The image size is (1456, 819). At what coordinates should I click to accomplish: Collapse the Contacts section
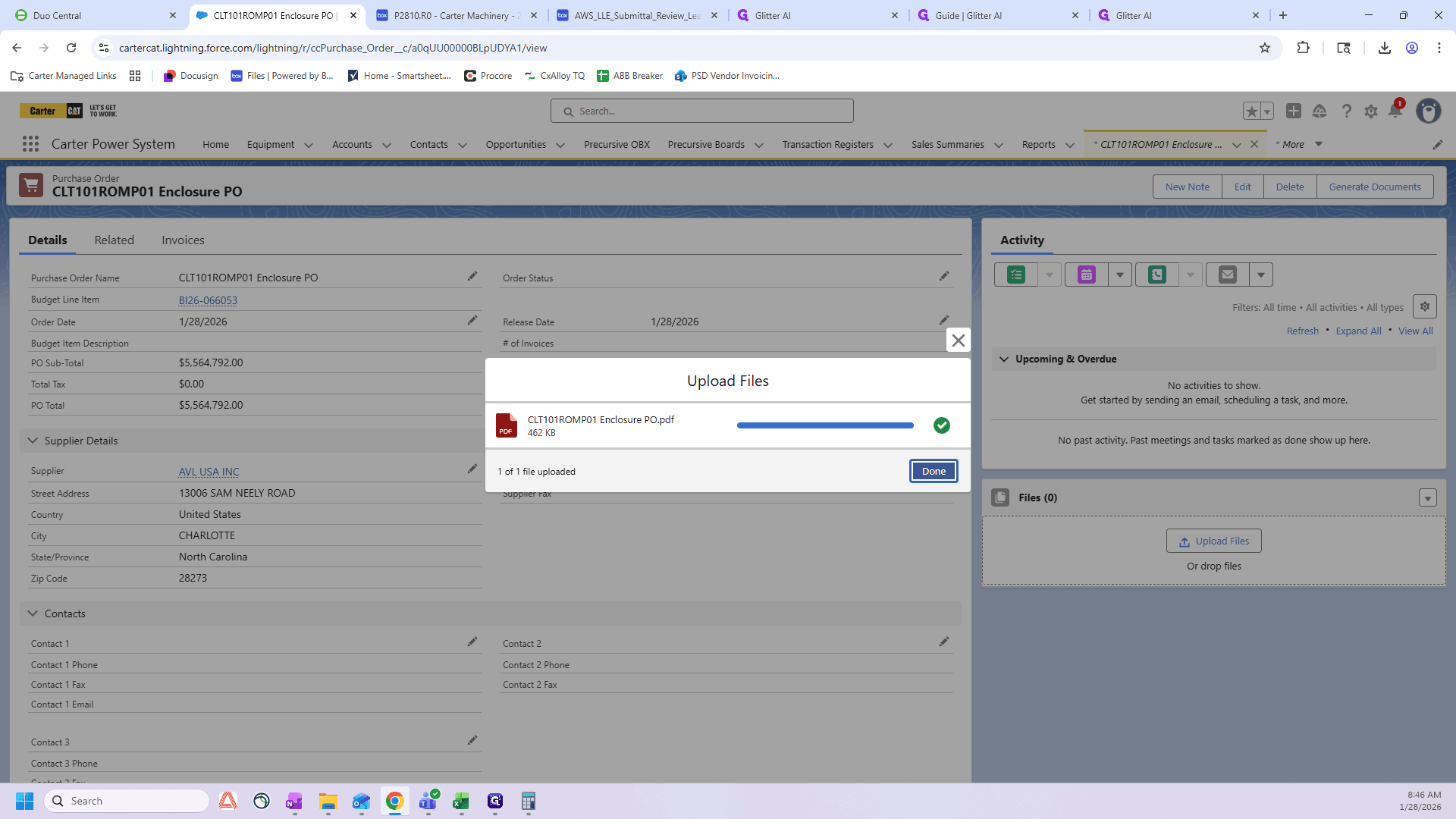pyautogui.click(x=33, y=613)
